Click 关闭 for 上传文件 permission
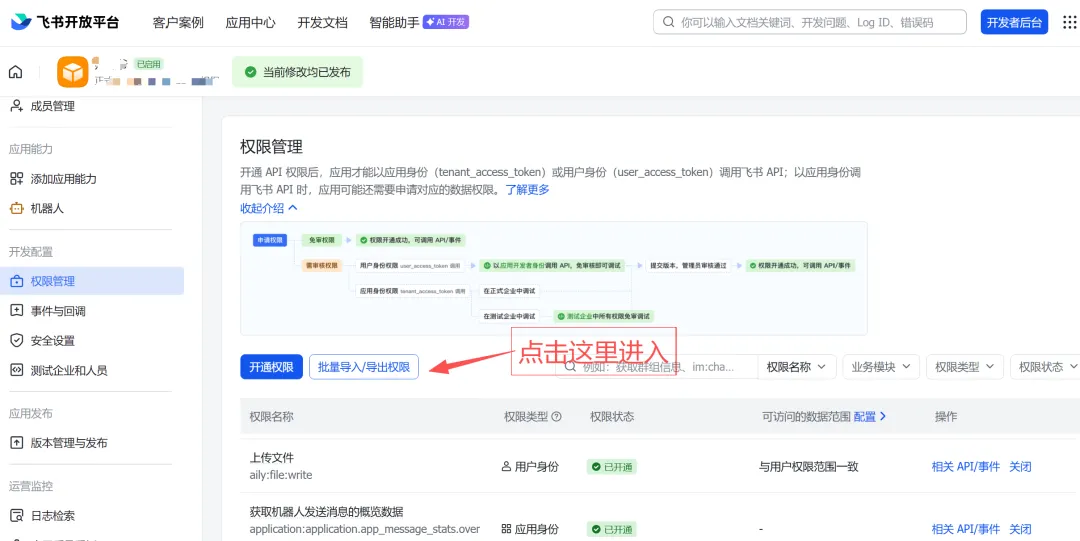 point(1020,467)
